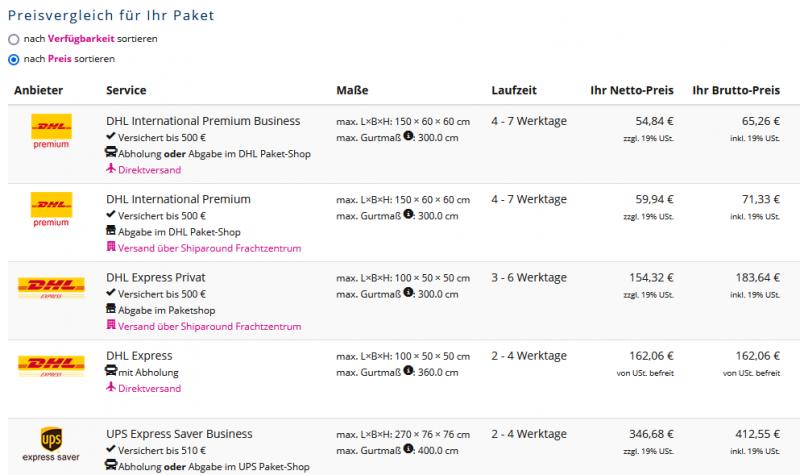The height and width of the screenshot is (475, 800).
Task: Click building icon beside Frachtzentrum in Express Privat row
Action: tap(111, 326)
